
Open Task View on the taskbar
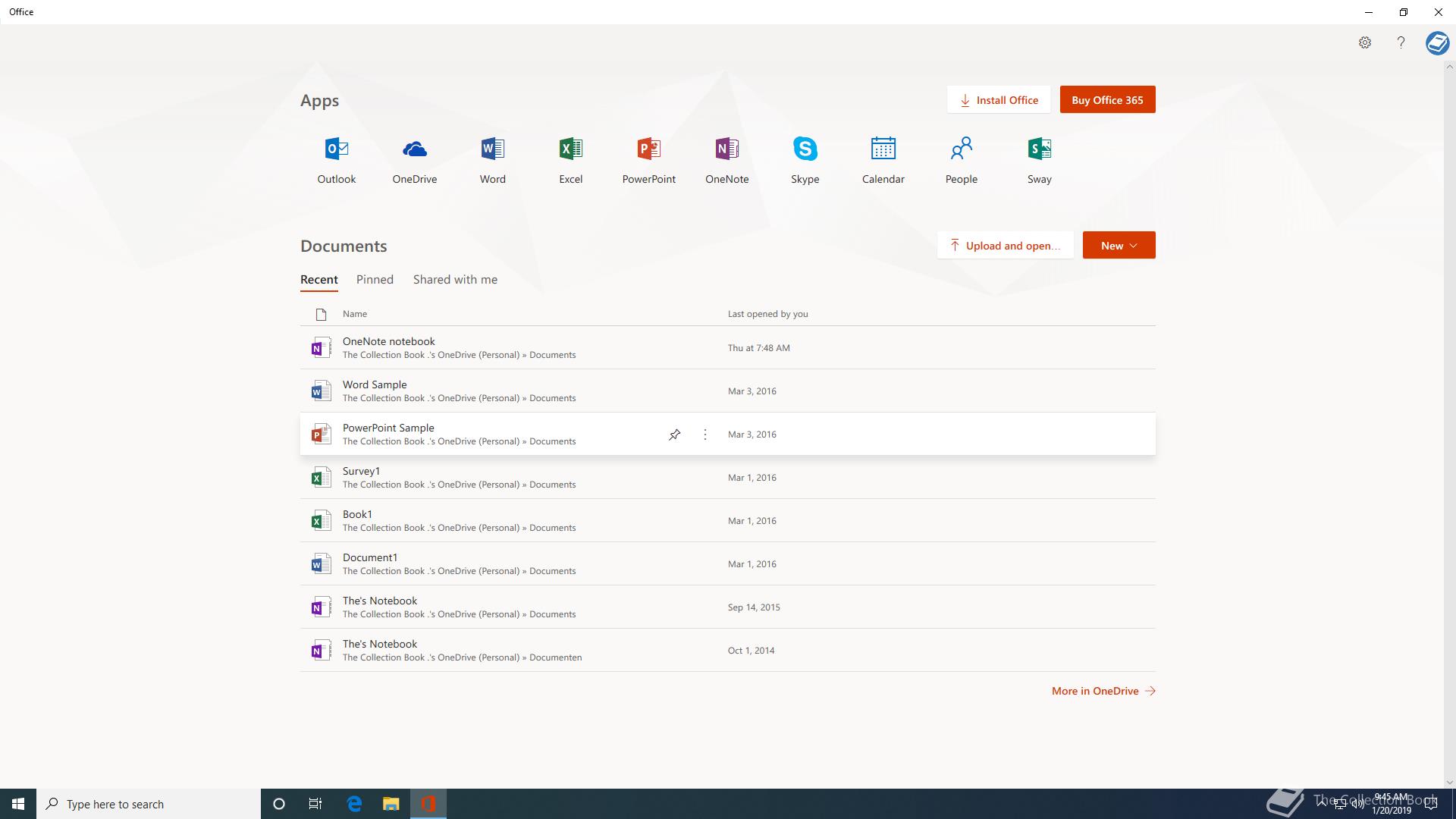point(315,804)
